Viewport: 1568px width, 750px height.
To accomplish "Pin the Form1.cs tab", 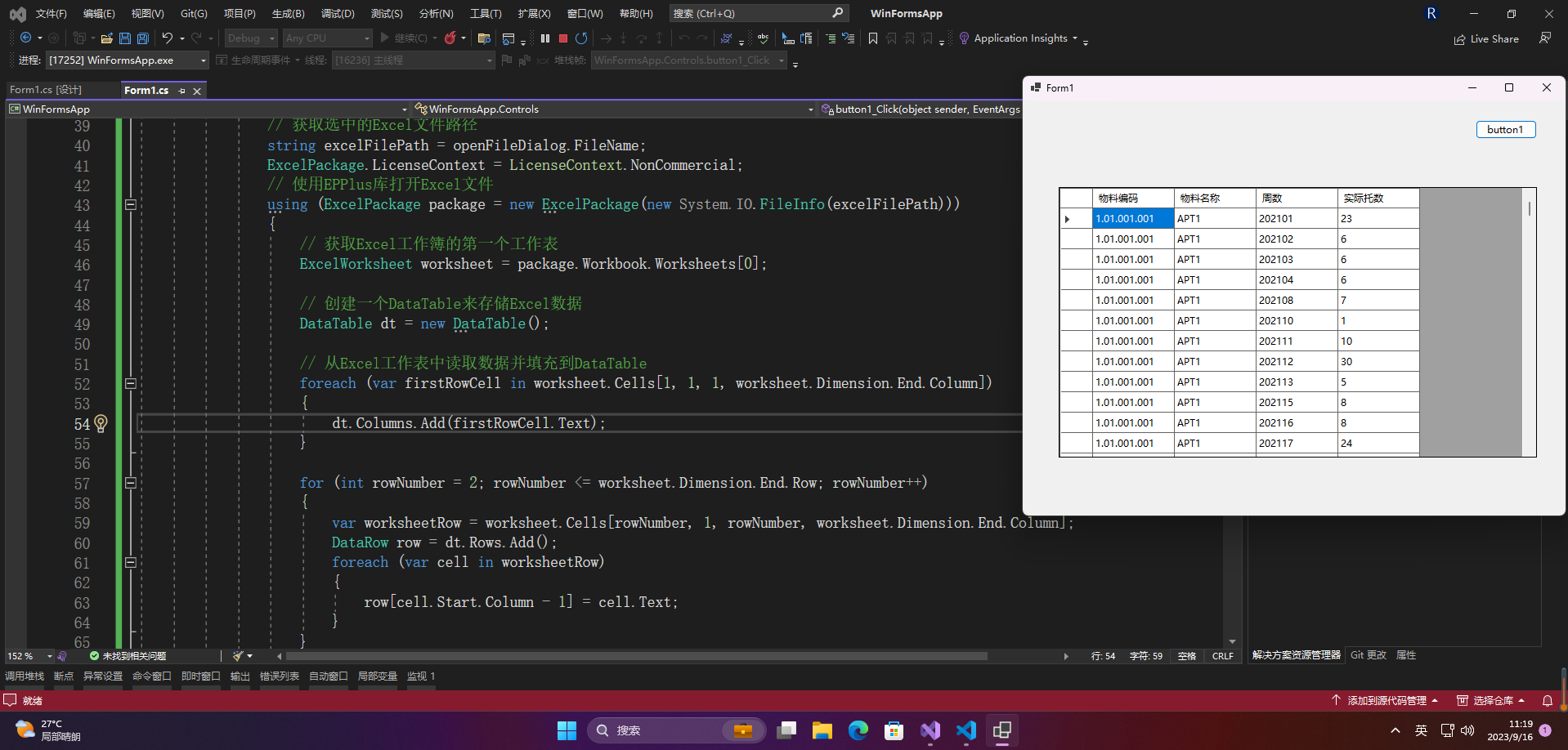I will pyautogui.click(x=181, y=91).
